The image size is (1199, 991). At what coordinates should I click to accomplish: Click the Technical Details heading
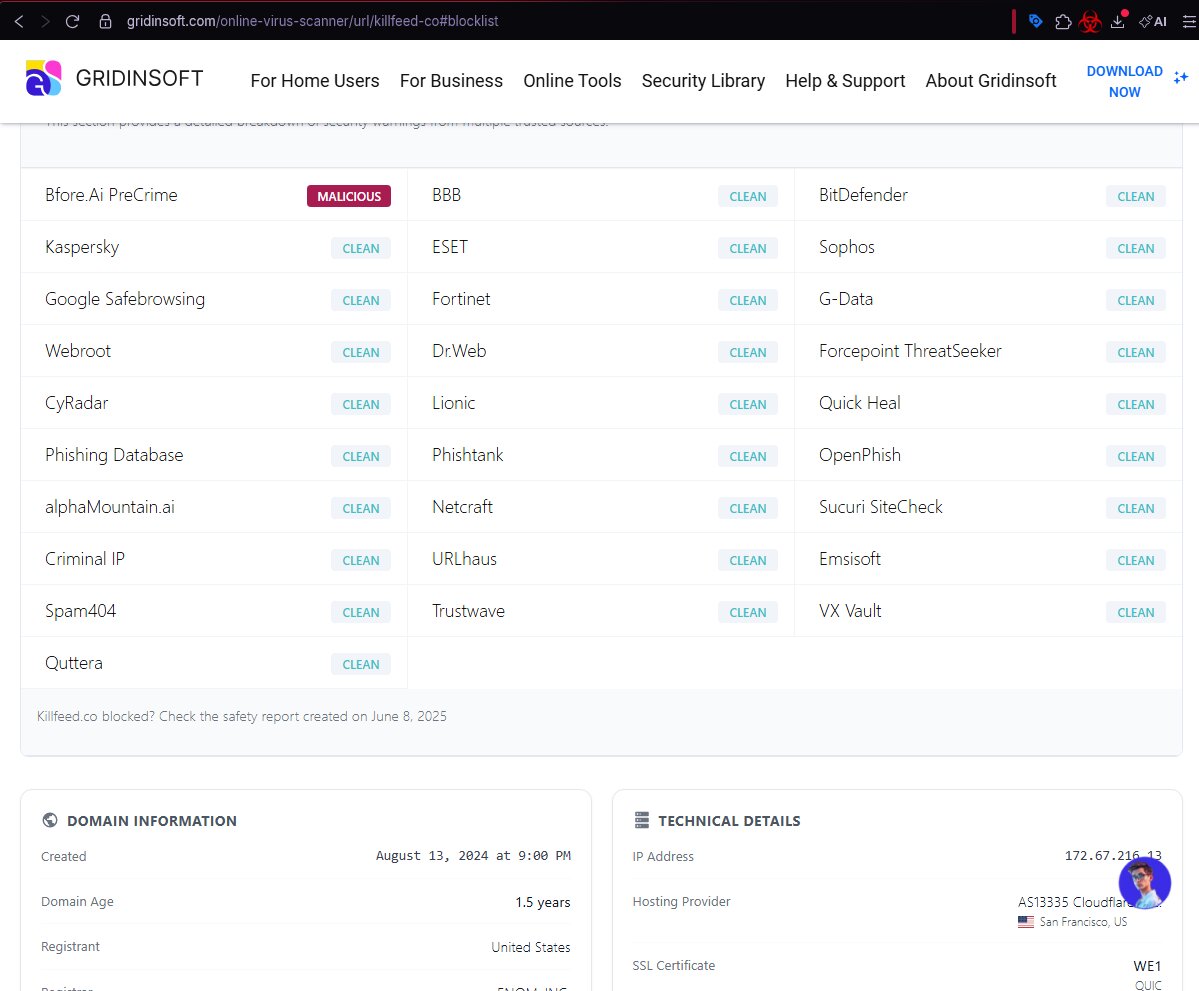click(729, 820)
